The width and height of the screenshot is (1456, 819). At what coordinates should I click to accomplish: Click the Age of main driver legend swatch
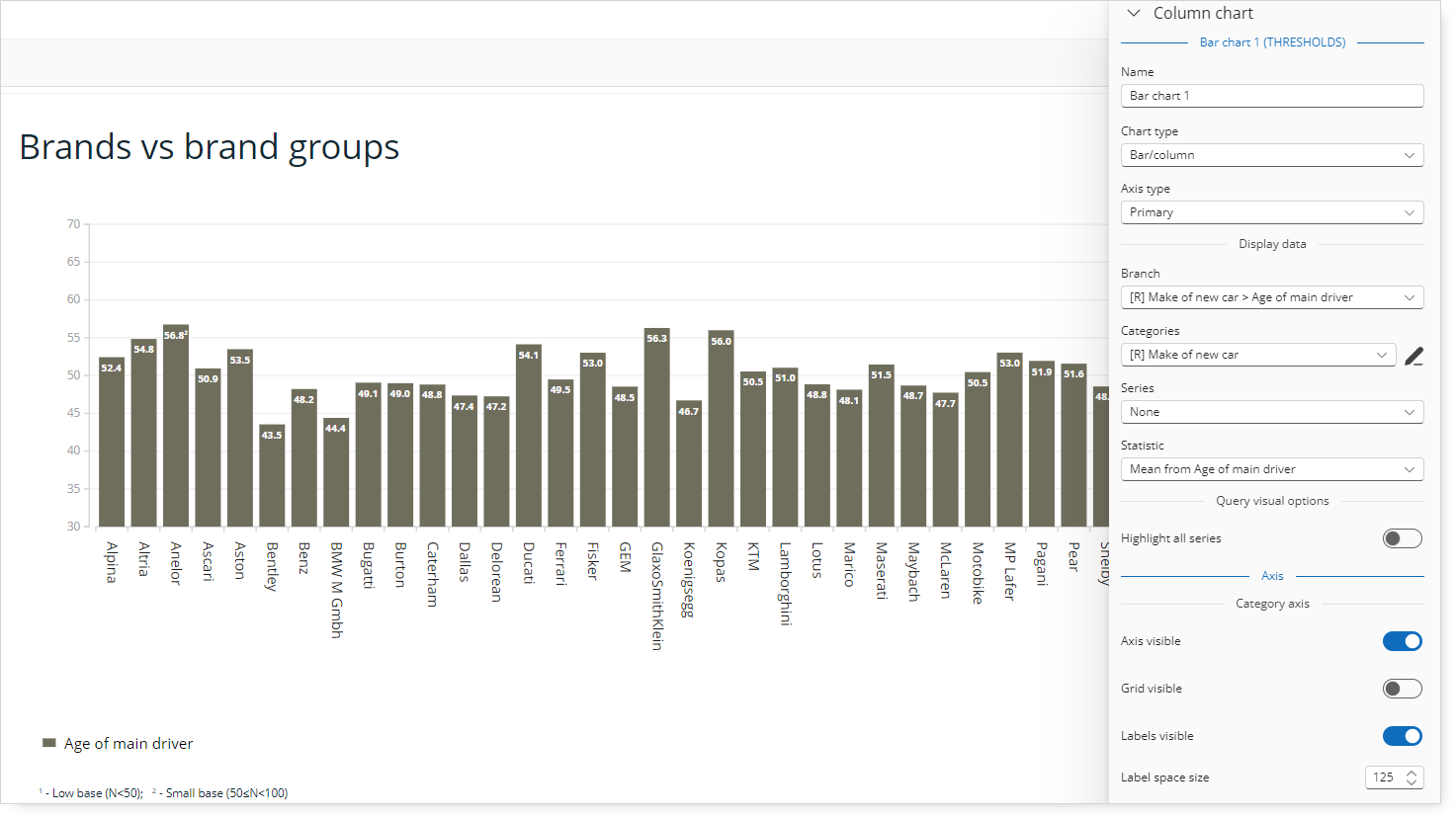pyautogui.click(x=49, y=743)
